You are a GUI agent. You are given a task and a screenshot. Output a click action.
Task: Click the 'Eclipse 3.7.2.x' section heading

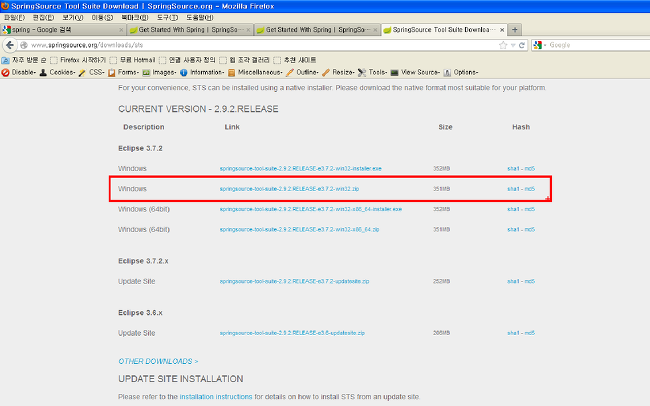[143, 261]
